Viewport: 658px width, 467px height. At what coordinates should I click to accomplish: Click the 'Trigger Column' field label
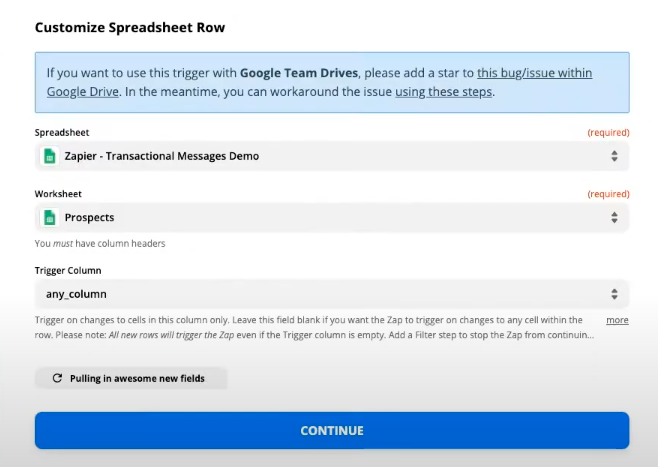(x=68, y=271)
